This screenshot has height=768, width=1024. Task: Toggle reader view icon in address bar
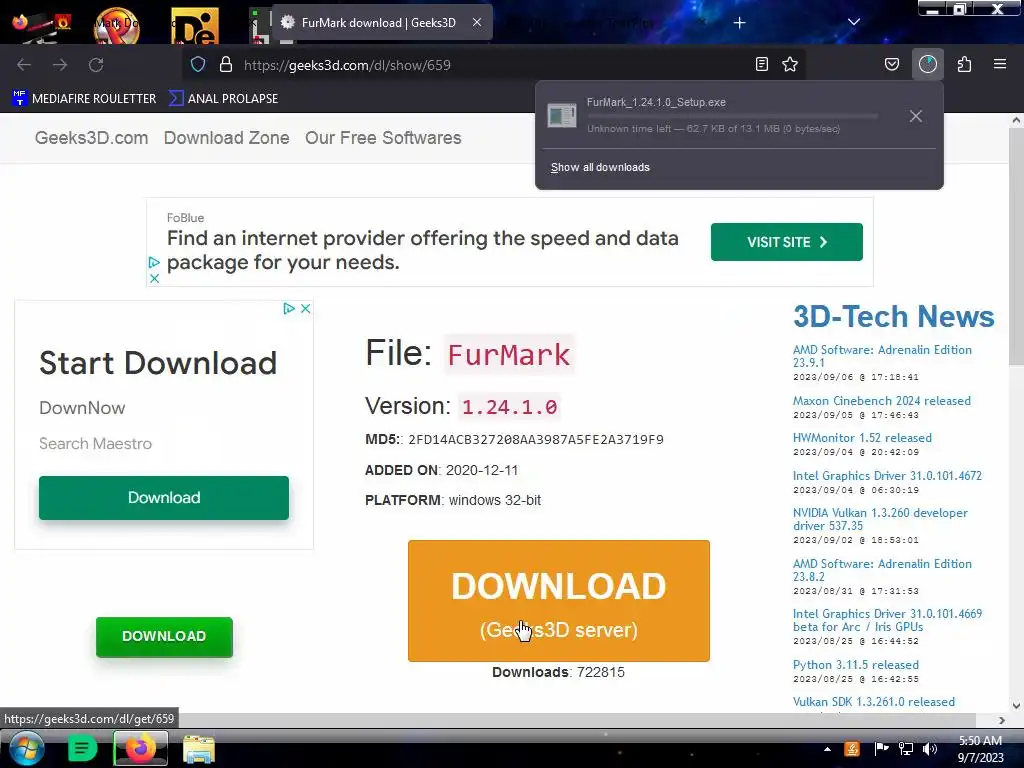point(761,64)
